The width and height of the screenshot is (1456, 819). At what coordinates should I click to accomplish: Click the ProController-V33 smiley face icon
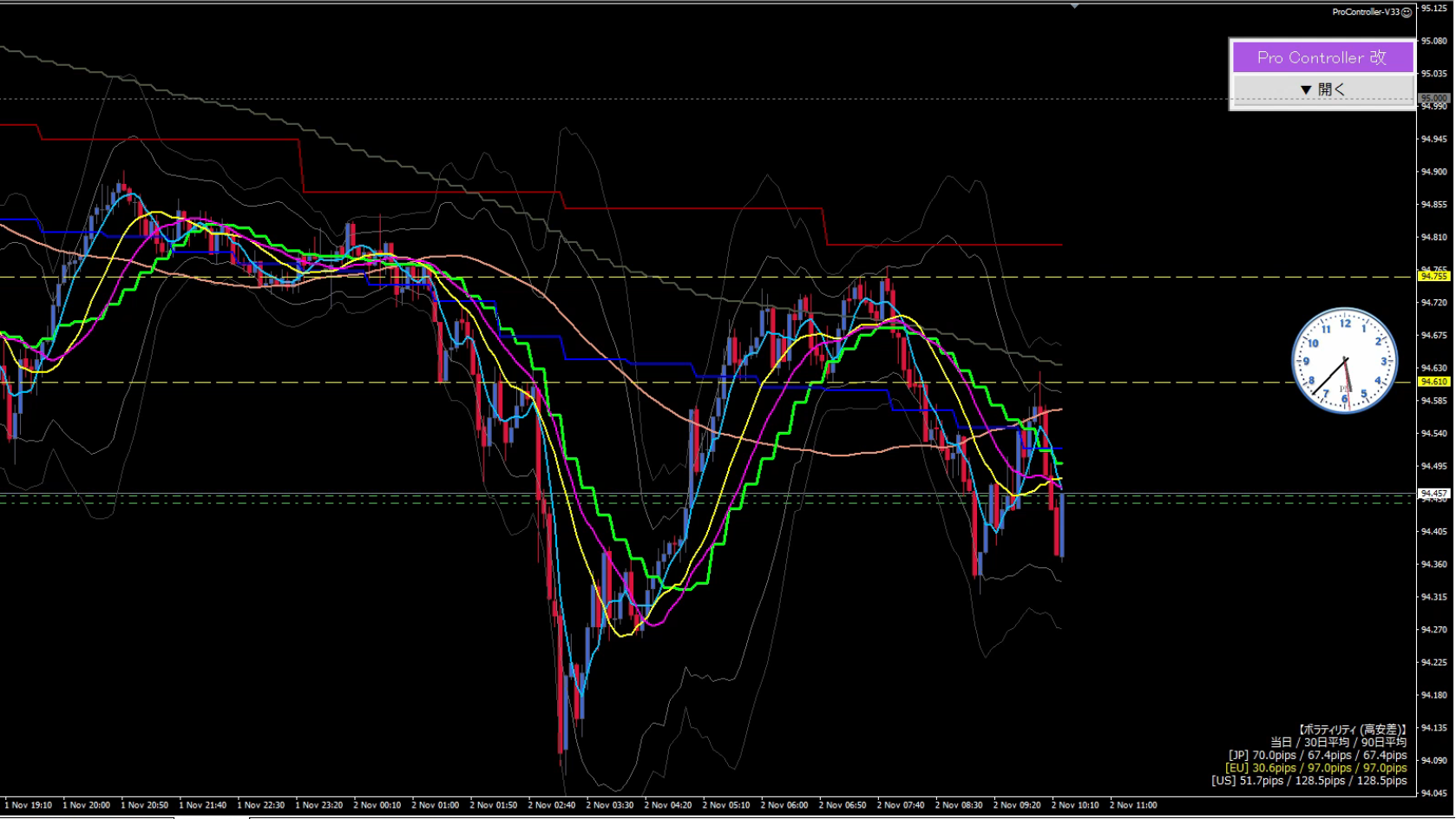point(1407,12)
